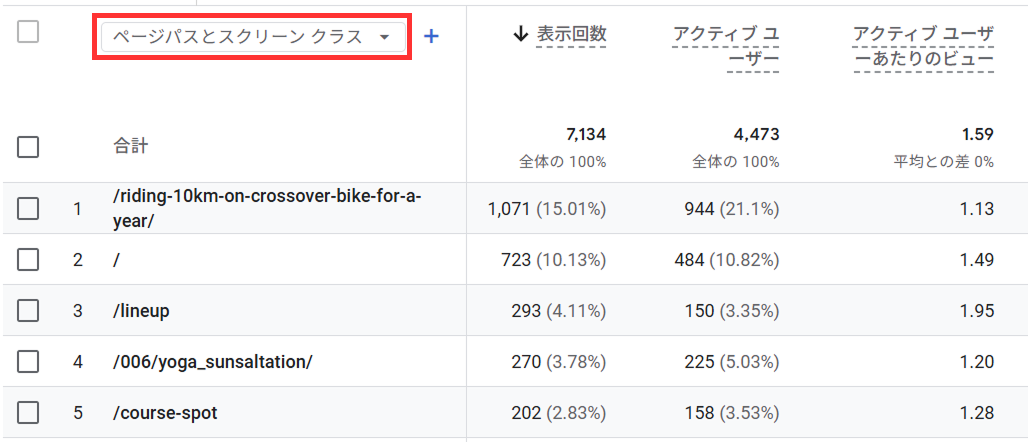Image resolution: width=1028 pixels, height=442 pixels.
Task: Click the blue plus add dimension icon
Action: click(431, 36)
